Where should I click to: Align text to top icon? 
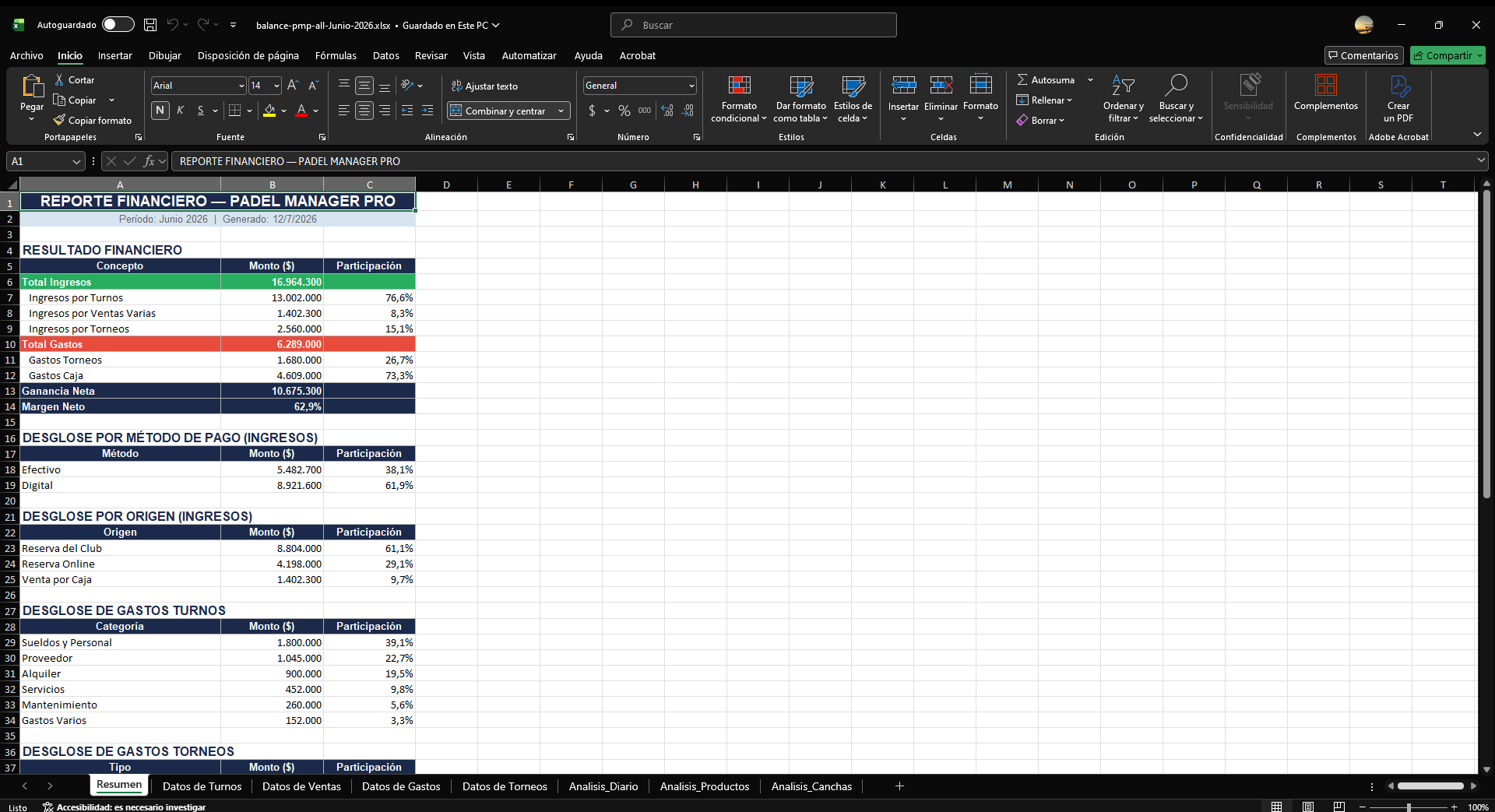click(x=344, y=86)
